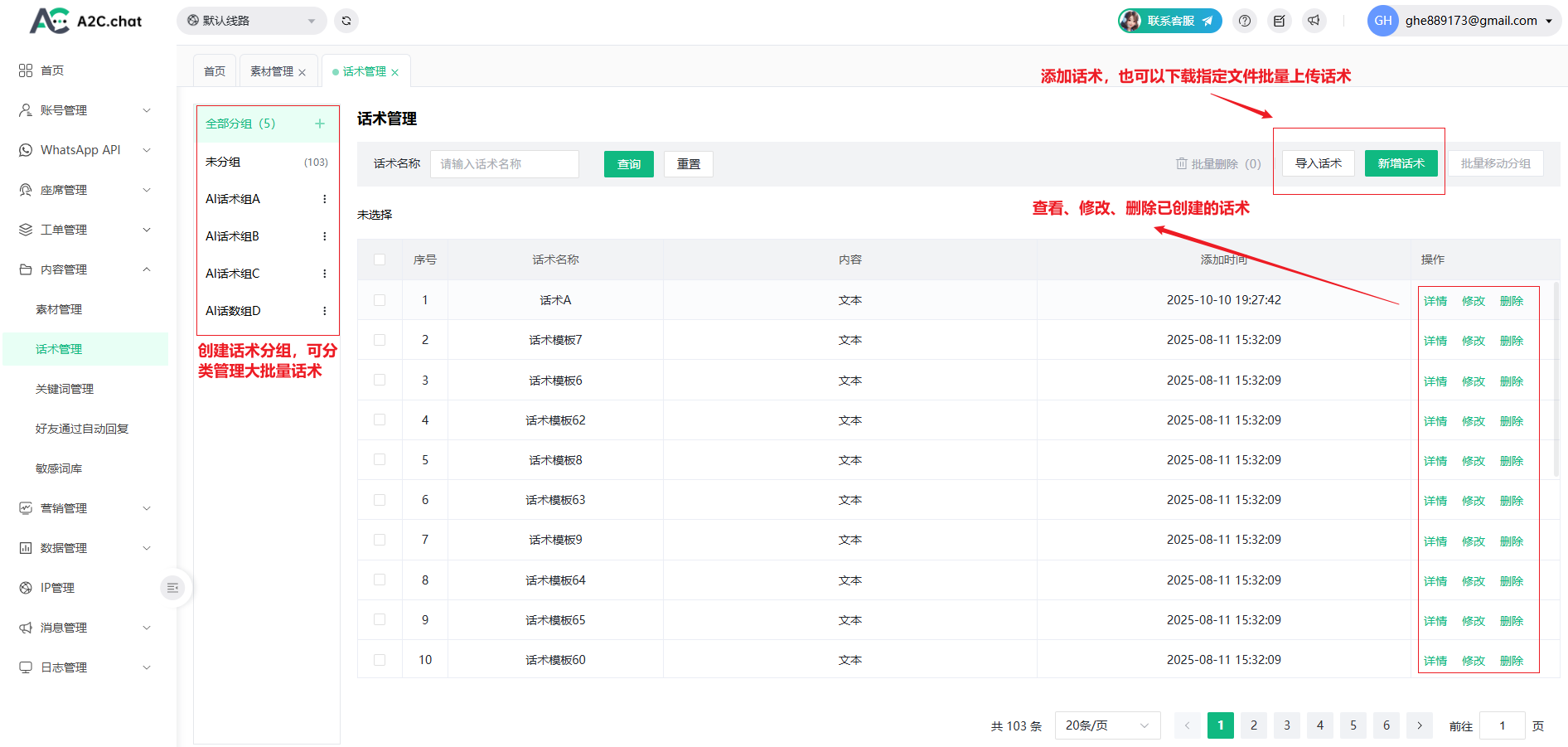Click the announcement megaphone icon in header

pyautogui.click(x=1314, y=21)
